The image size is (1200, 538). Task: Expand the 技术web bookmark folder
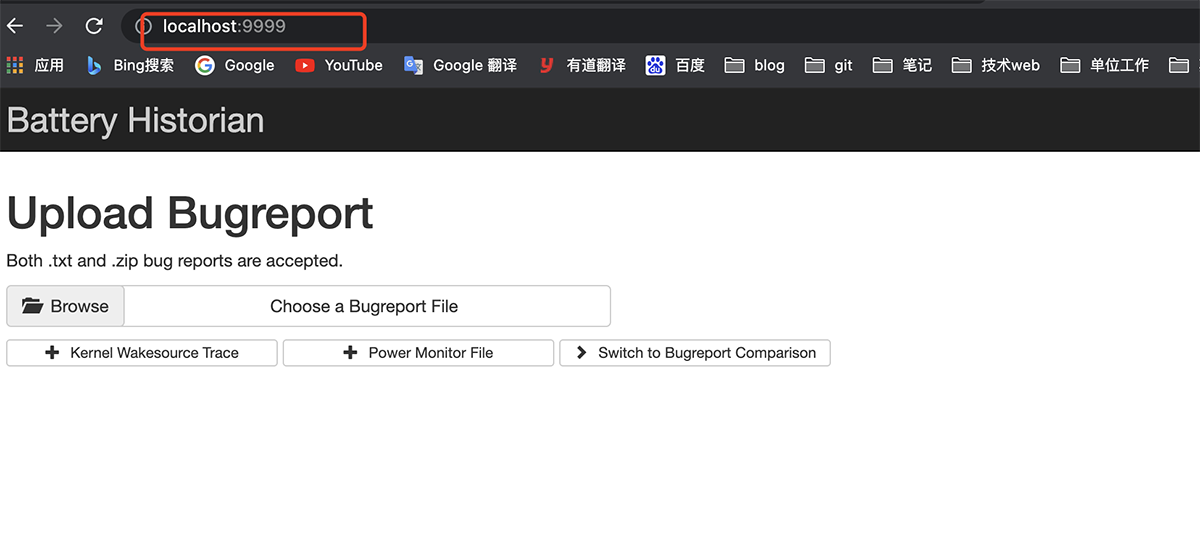pyautogui.click(x=996, y=65)
